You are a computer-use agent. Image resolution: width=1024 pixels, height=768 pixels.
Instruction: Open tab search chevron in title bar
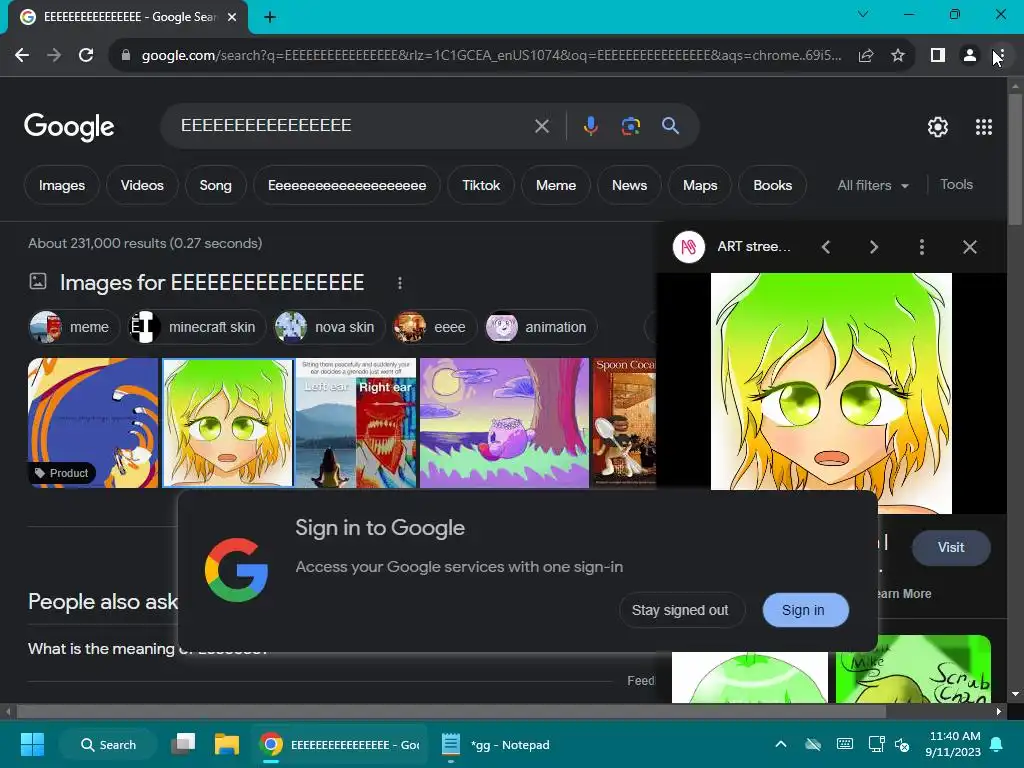(x=863, y=14)
